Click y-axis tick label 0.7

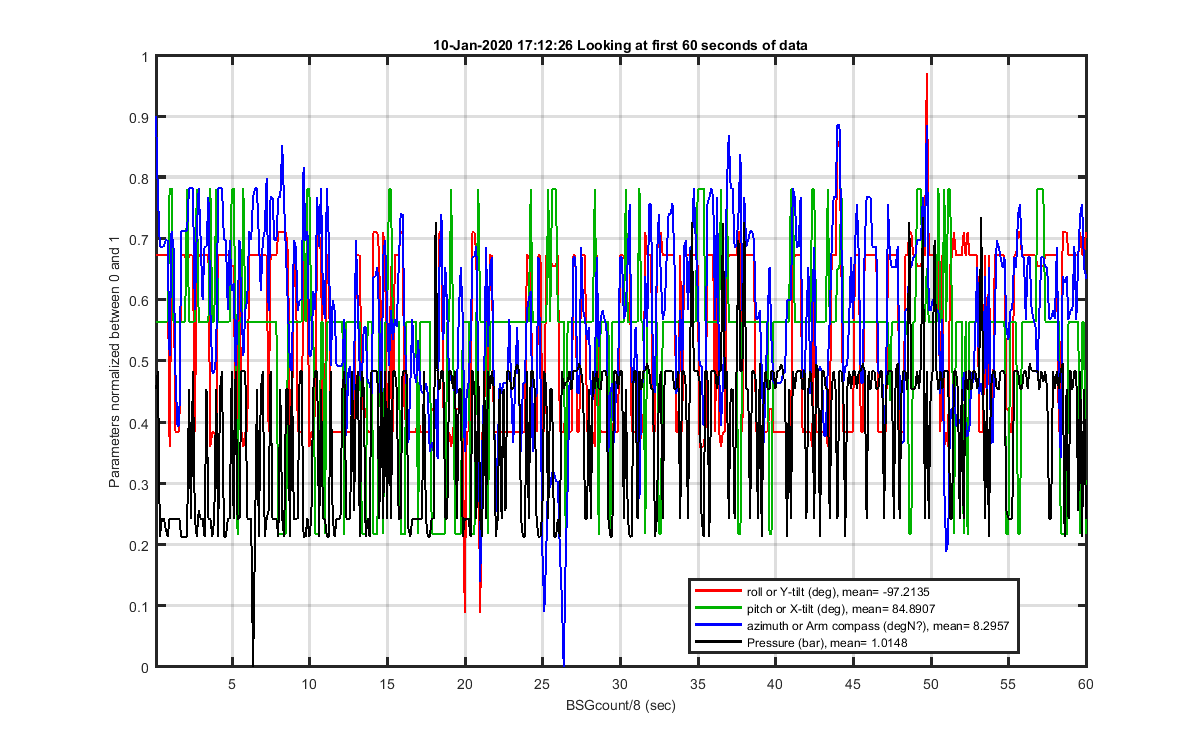pyautogui.click(x=139, y=240)
